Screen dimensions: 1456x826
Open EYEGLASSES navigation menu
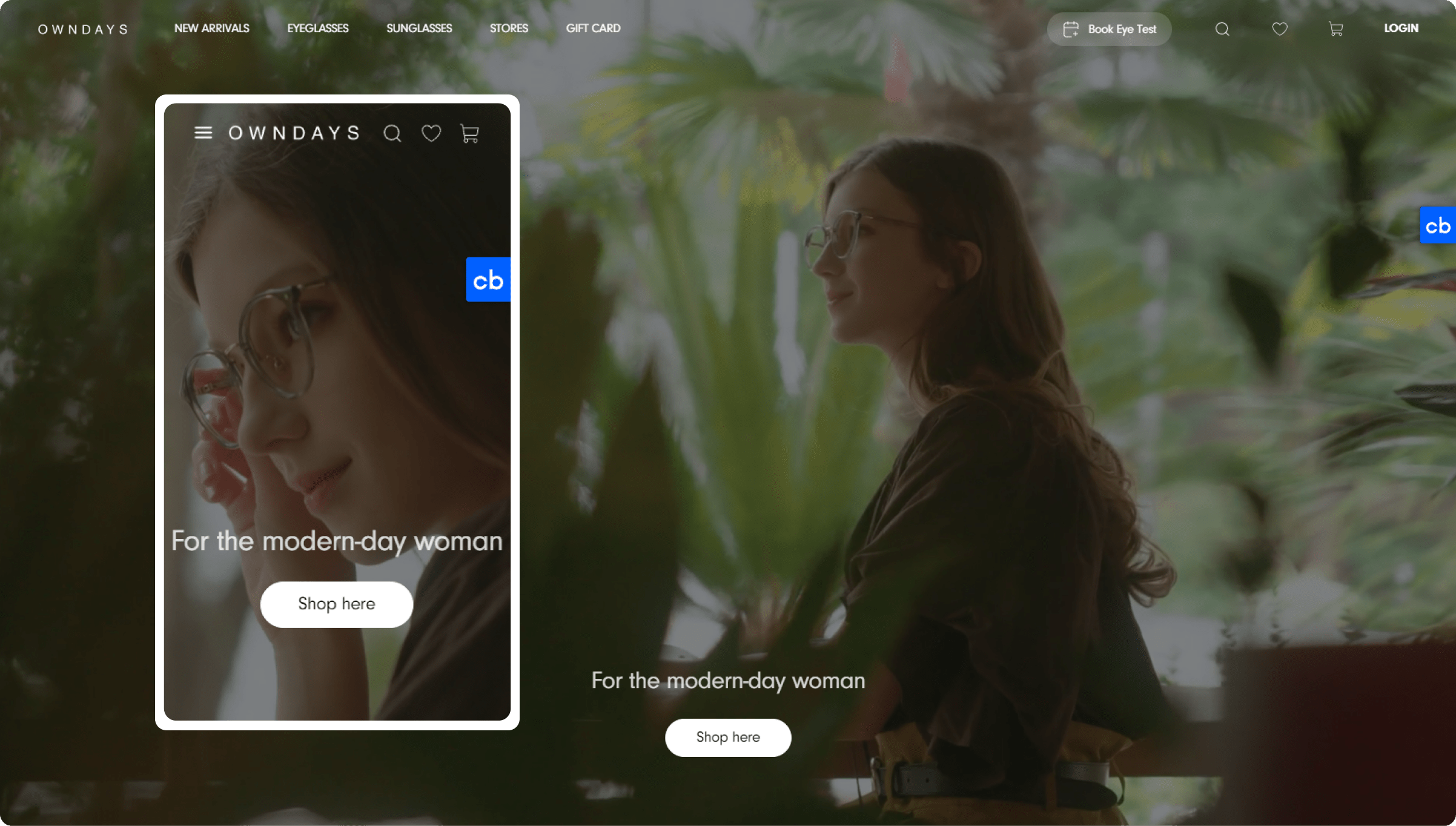pos(317,28)
